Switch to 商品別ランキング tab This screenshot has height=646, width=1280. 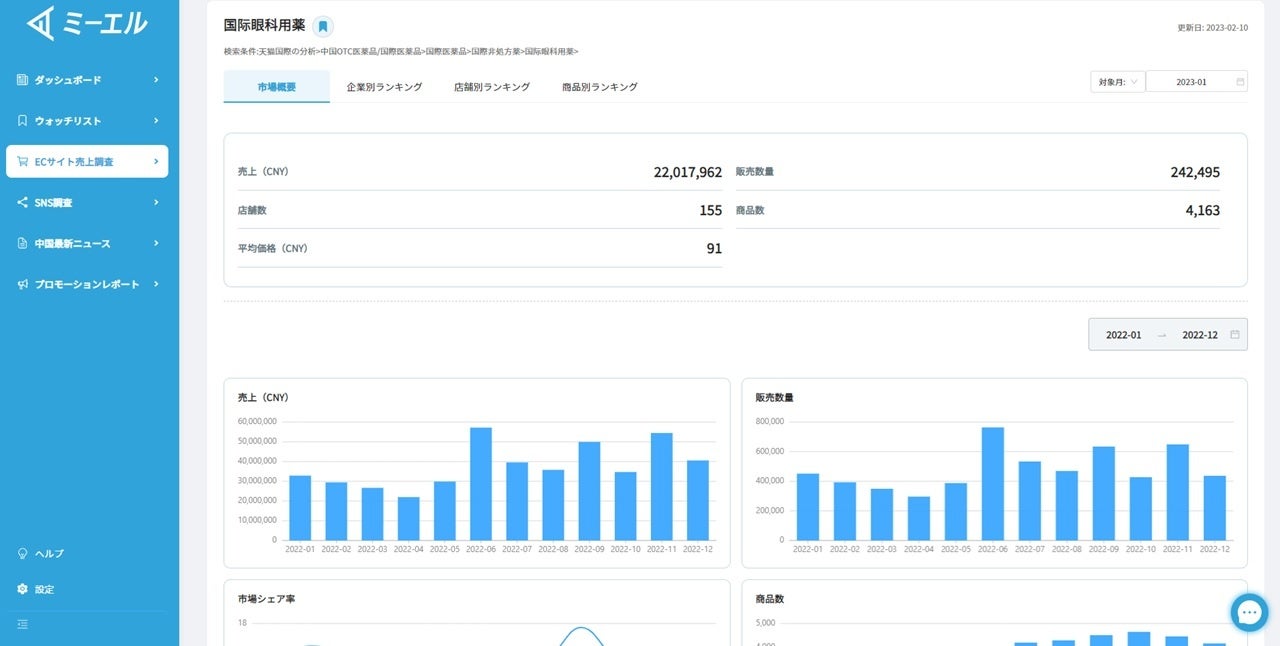600,87
